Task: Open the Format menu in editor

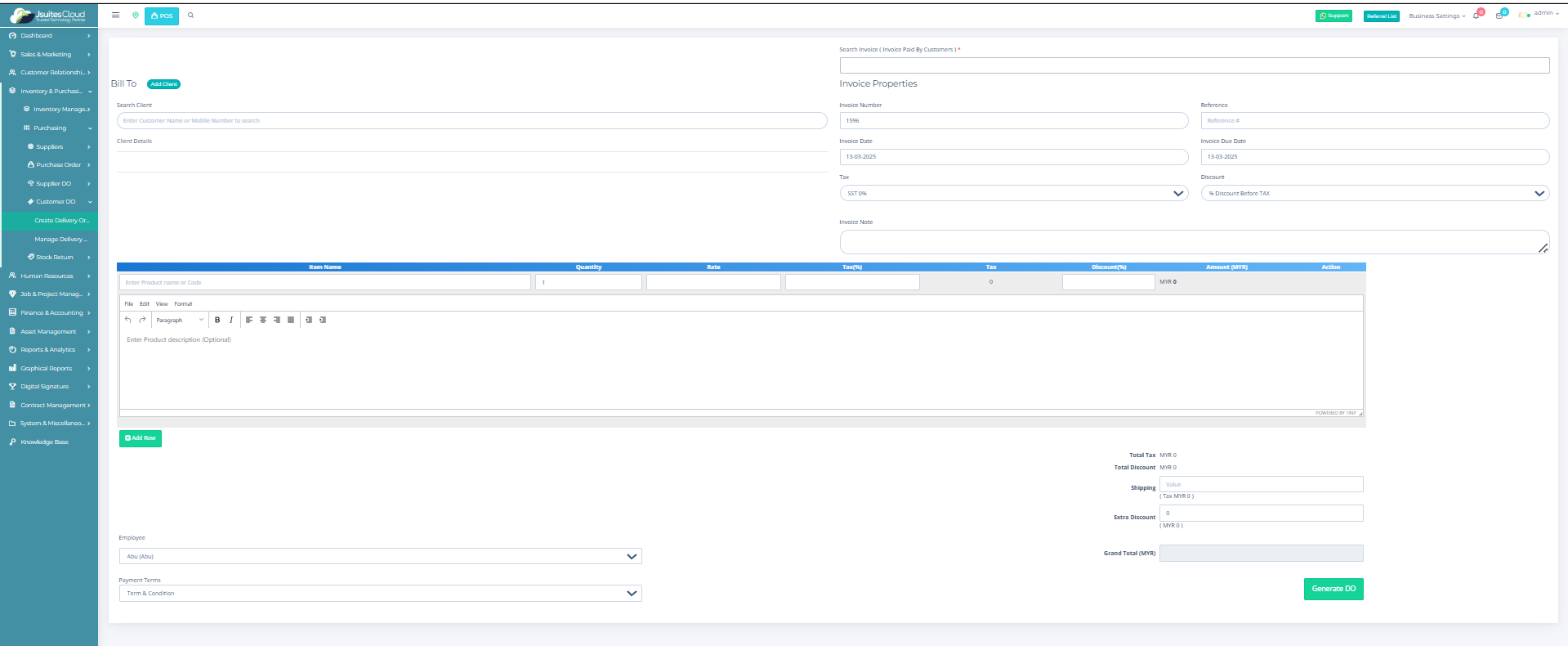Action: pos(183,304)
